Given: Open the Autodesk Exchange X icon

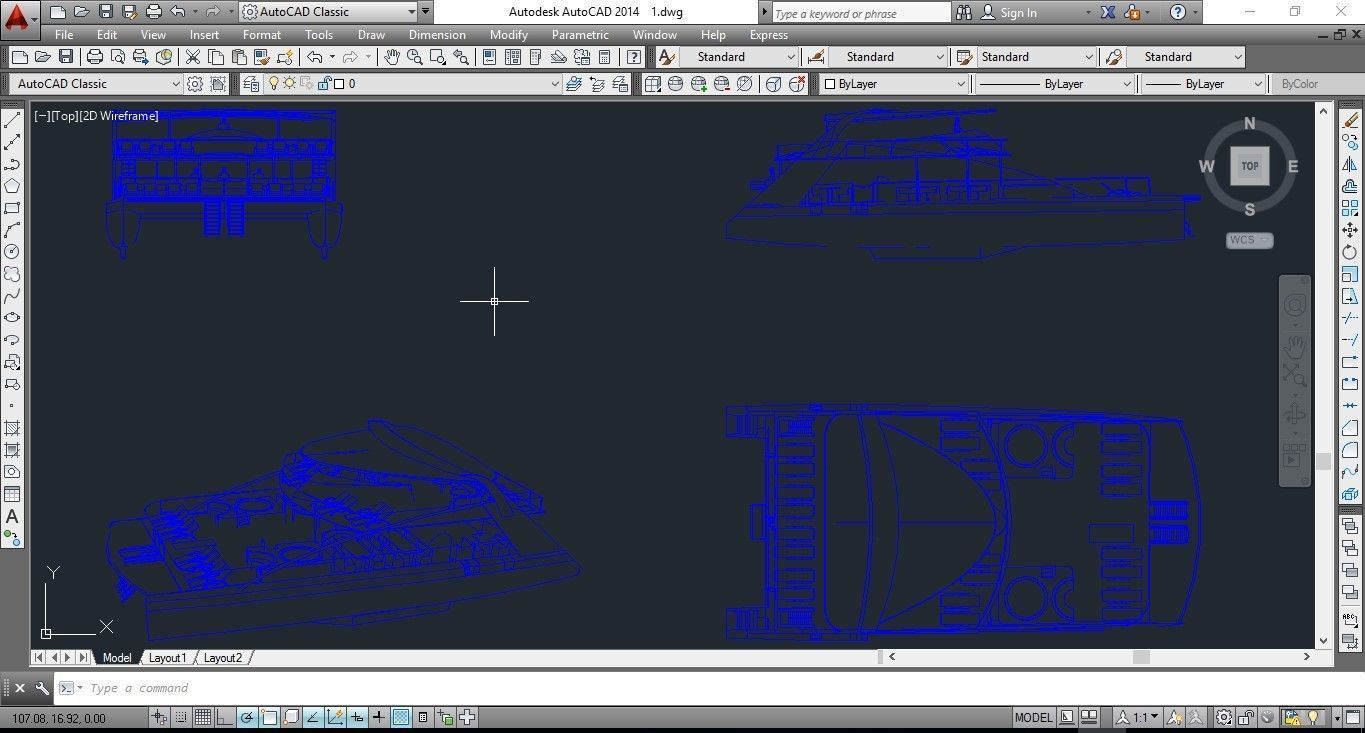Looking at the screenshot, I should pos(1108,13).
